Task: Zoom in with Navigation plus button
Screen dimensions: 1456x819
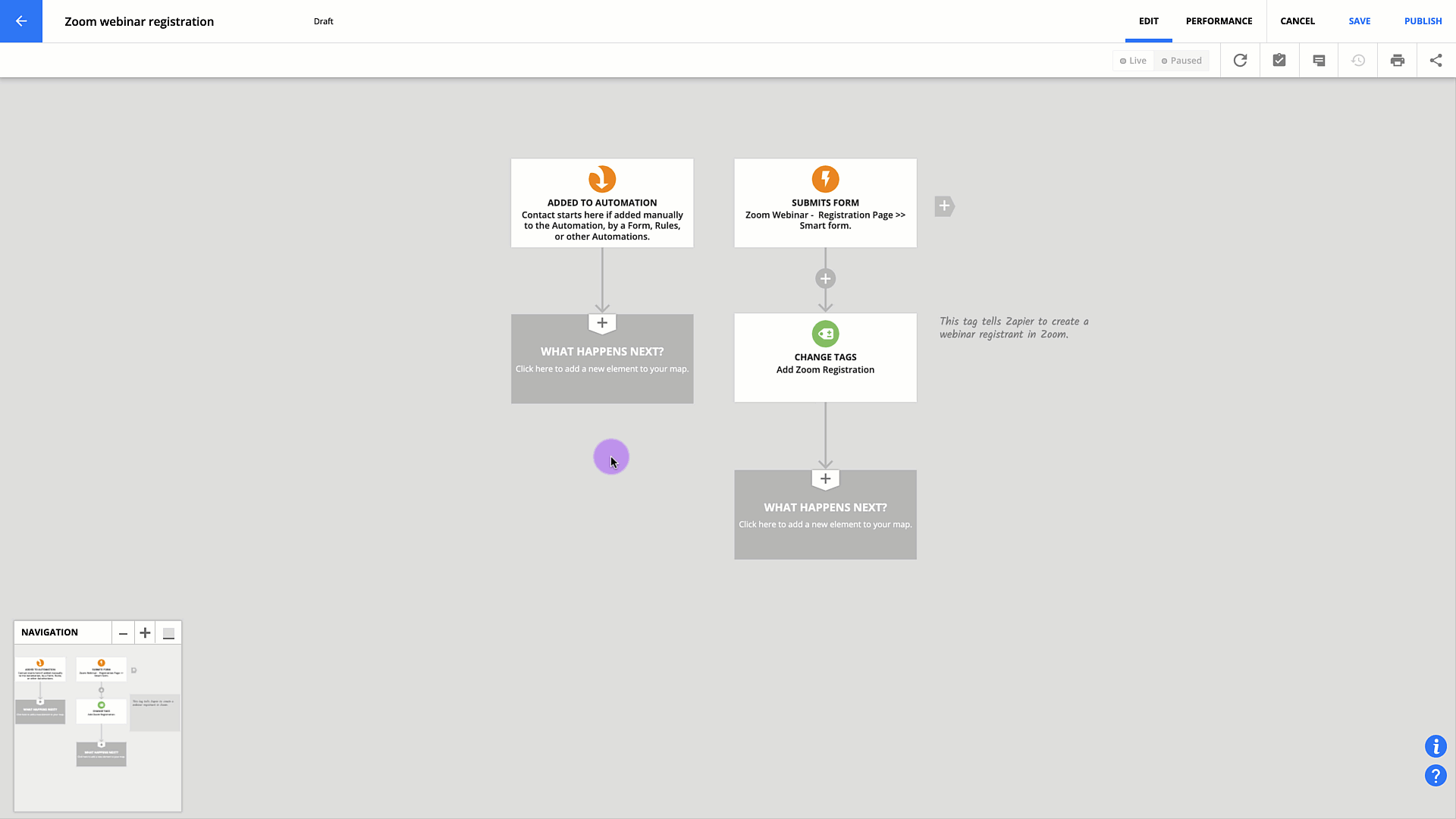Action: 145,632
